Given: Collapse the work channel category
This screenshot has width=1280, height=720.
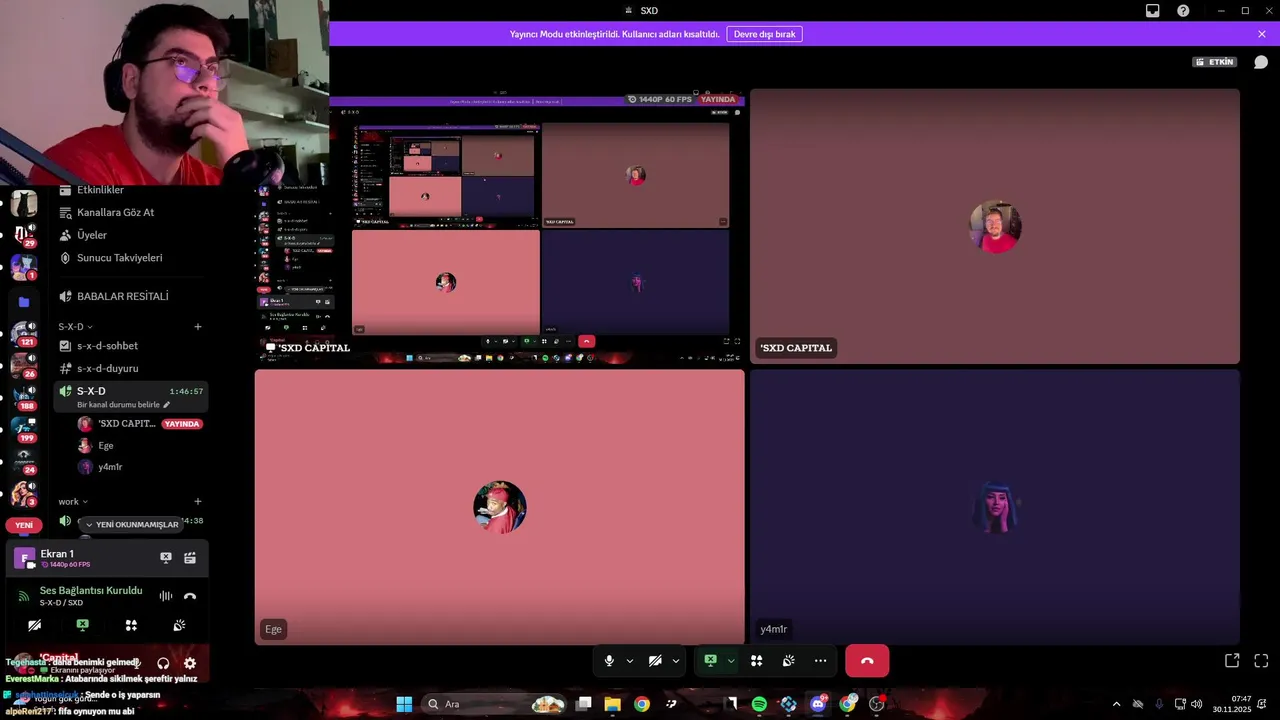Looking at the screenshot, I should point(73,502).
